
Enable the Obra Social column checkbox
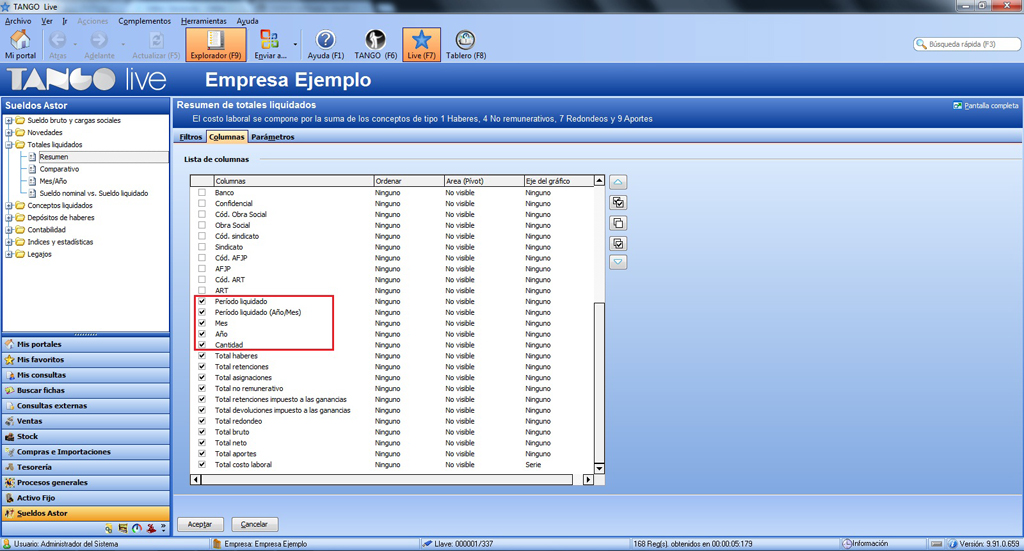pos(202,225)
